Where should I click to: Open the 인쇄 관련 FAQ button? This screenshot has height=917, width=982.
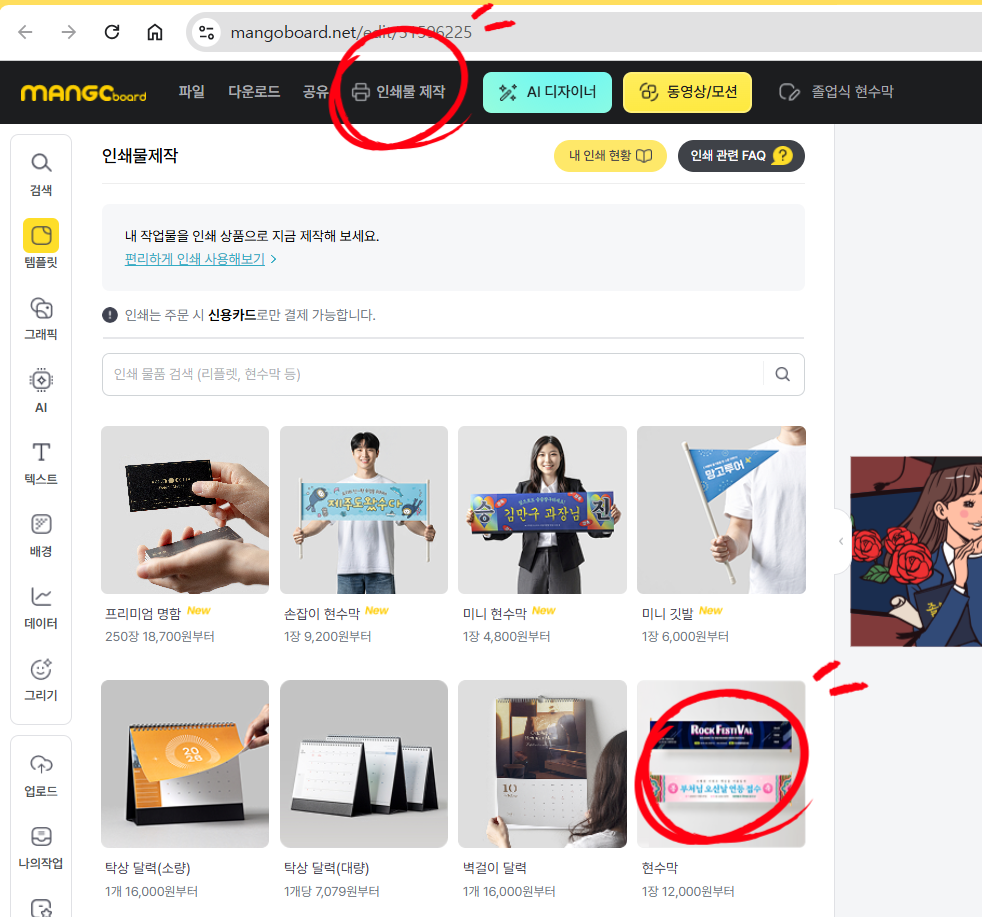pyautogui.click(x=740, y=156)
